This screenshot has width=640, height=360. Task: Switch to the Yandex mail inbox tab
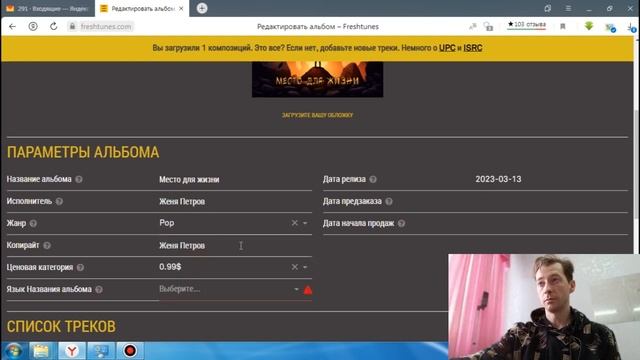[47, 8]
